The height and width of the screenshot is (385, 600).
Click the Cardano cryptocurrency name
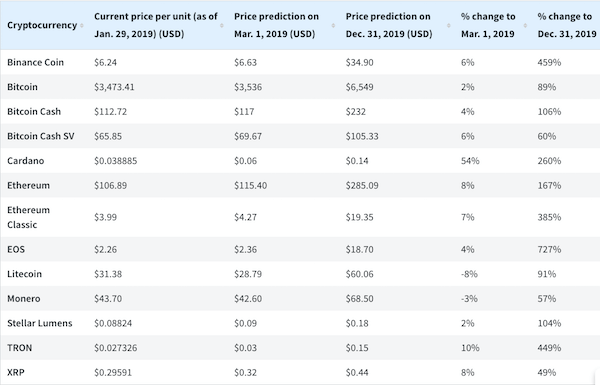coord(26,161)
